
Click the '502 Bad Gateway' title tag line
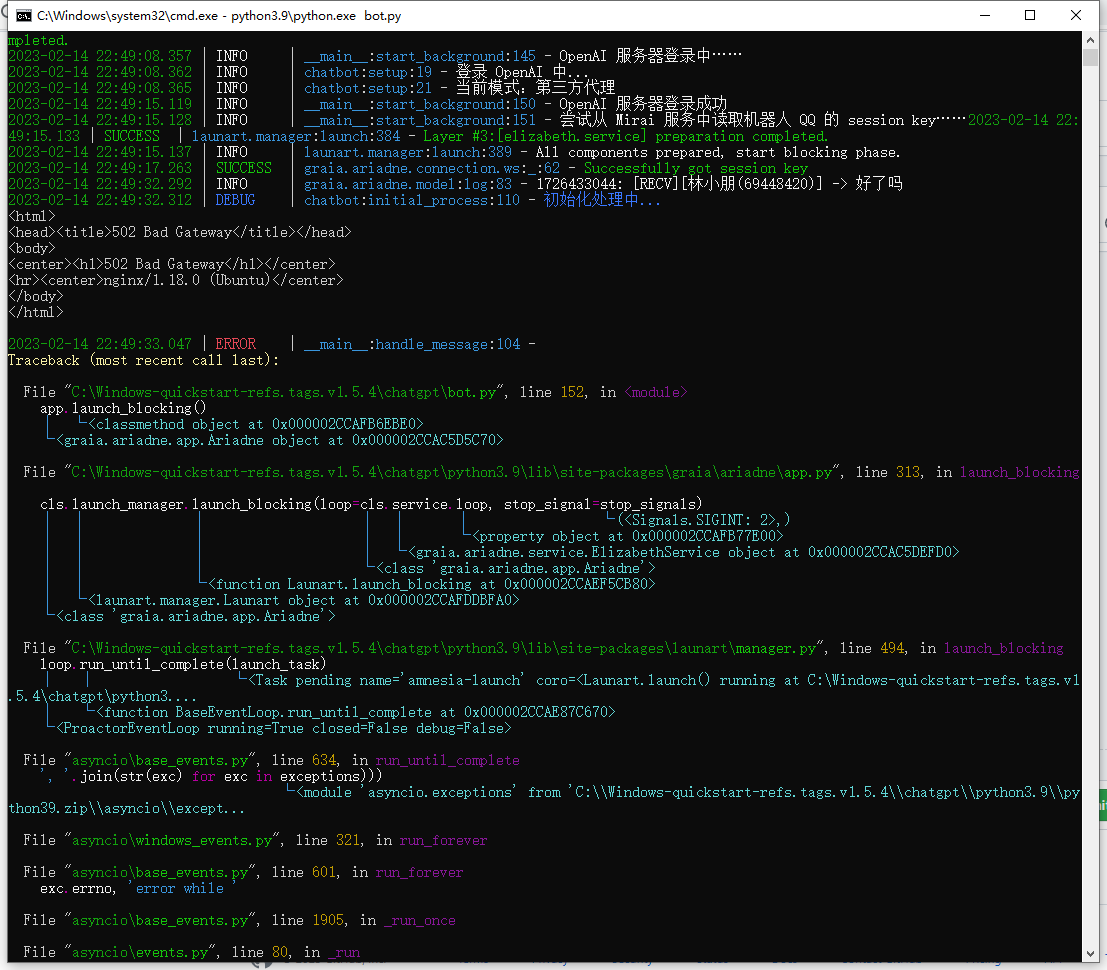tap(179, 232)
